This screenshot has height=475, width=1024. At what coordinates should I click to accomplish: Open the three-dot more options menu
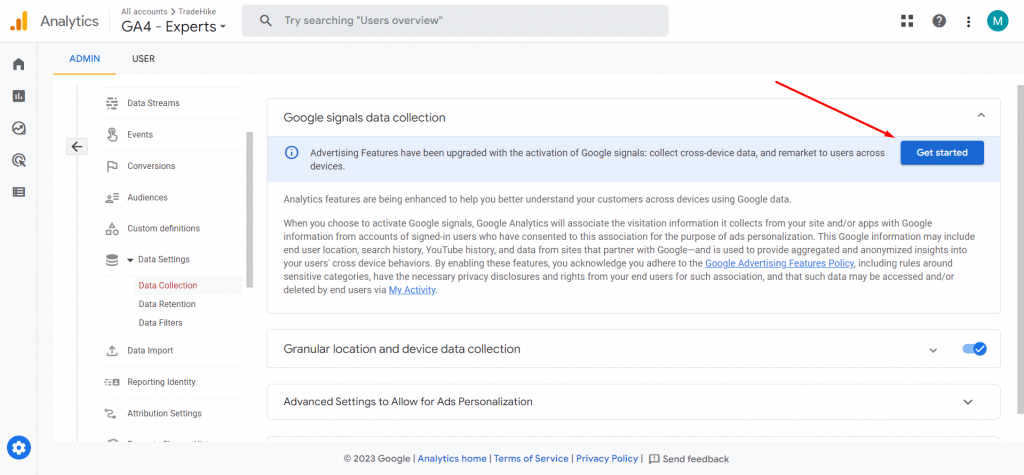pos(968,21)
